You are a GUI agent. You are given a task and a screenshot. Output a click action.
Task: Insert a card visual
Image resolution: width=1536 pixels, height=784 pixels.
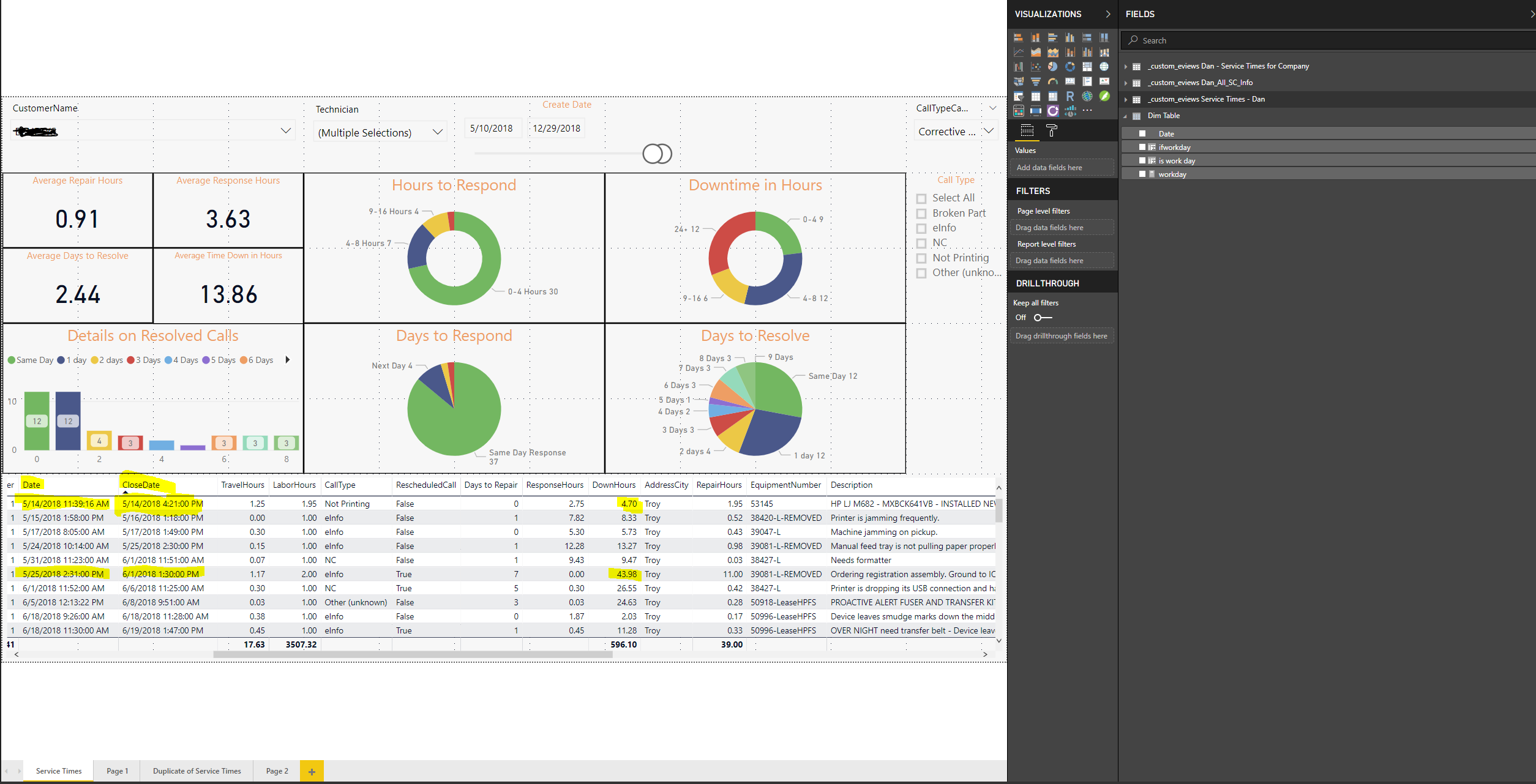coord(1070,81)
